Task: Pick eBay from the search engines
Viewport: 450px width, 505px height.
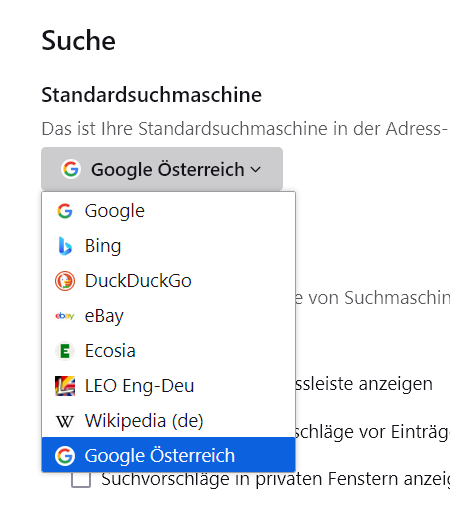Action: (x=168, y=316)
